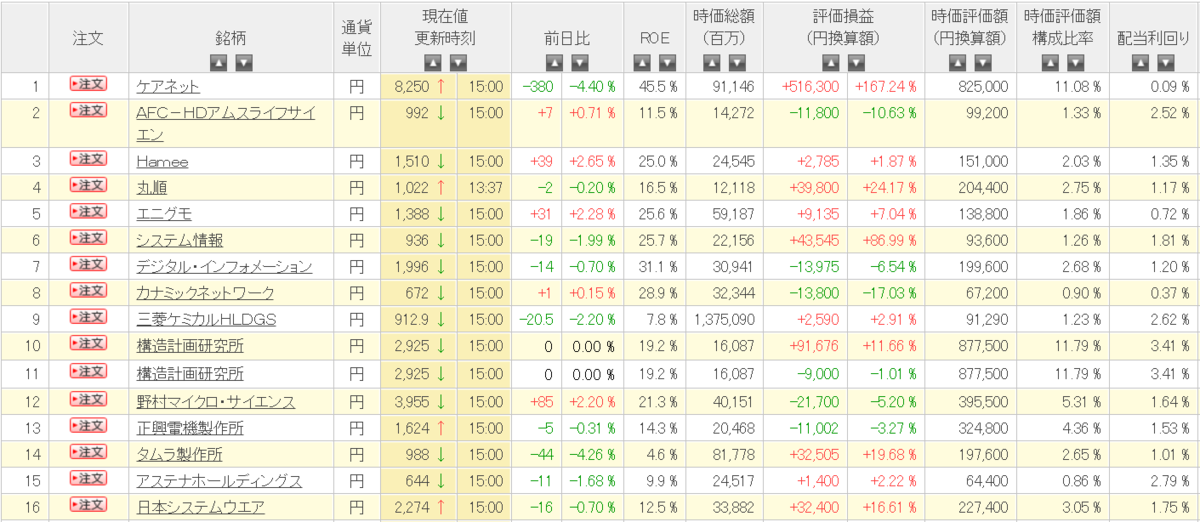Open order for エニグモ
Image resolution: width=1200 pixels, height=522 pixels.
pos(88,212)
